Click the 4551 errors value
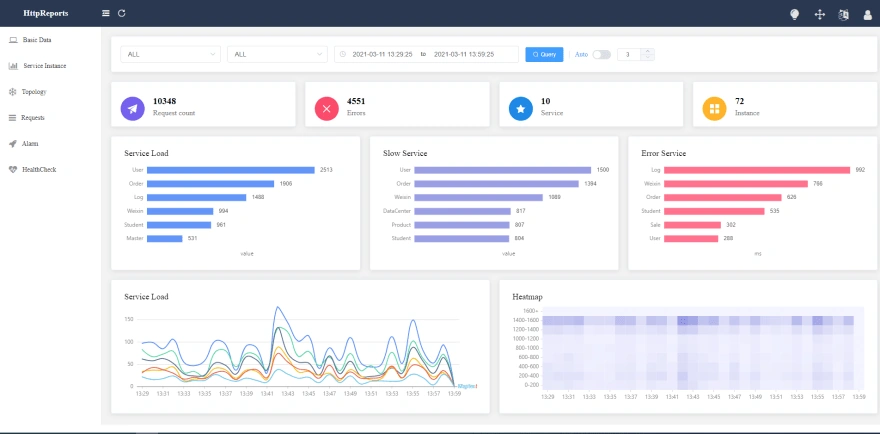This screenshot has width=880, height=434. point(356,101)
